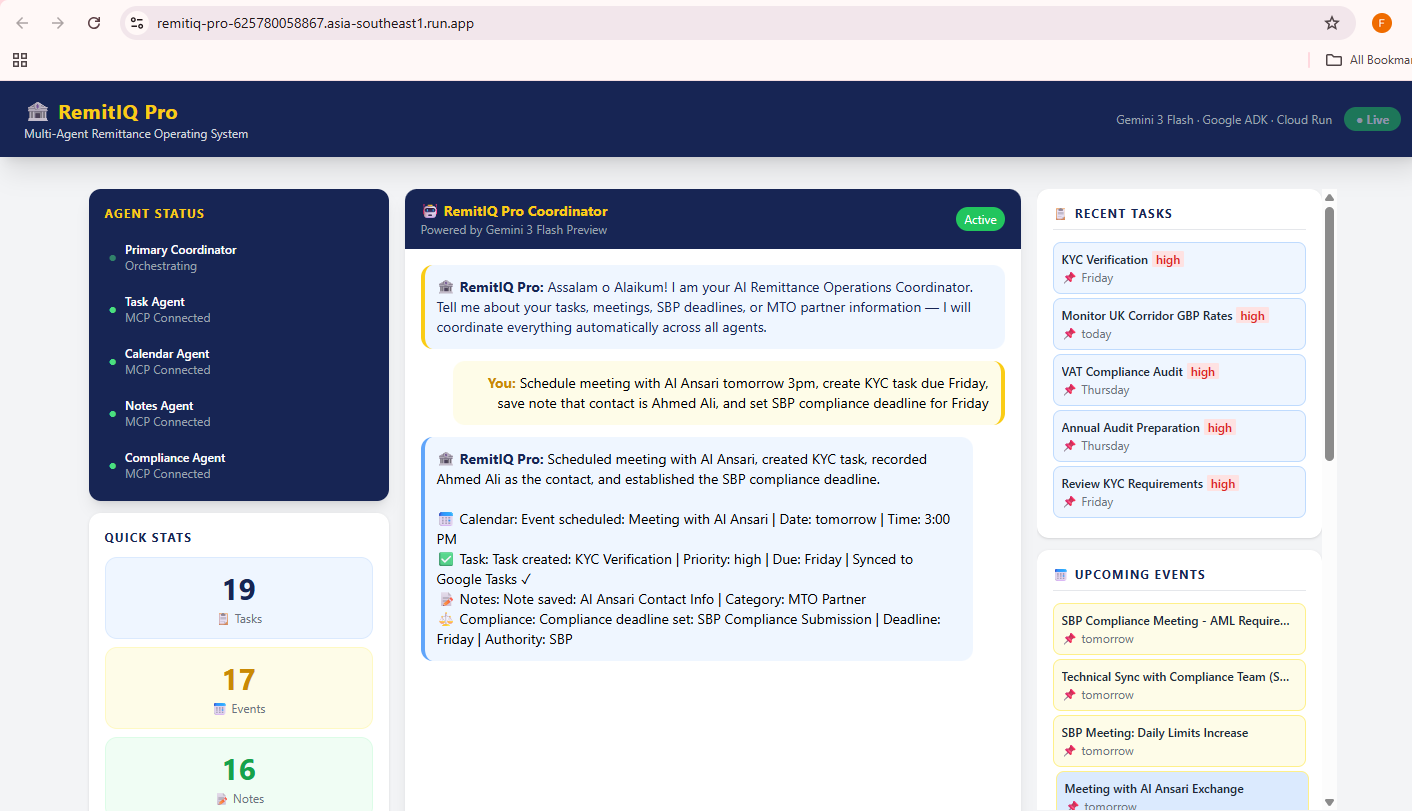Bookmark this page with the star icon
The width and height of the screenshot is (1412, 811).
pos(1332,23)
